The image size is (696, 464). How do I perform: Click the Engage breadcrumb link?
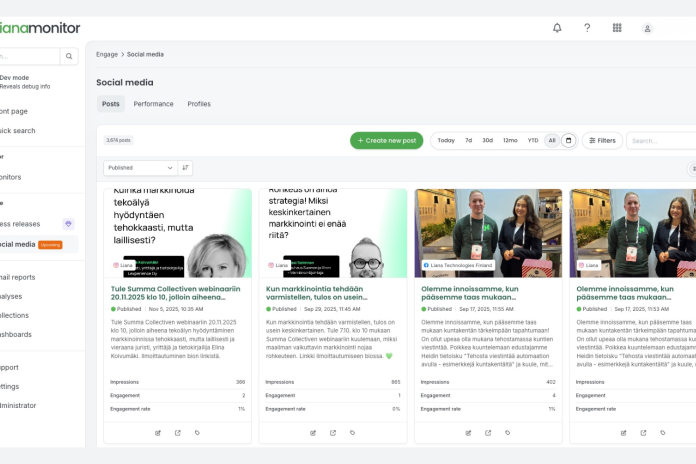[106, 54]
